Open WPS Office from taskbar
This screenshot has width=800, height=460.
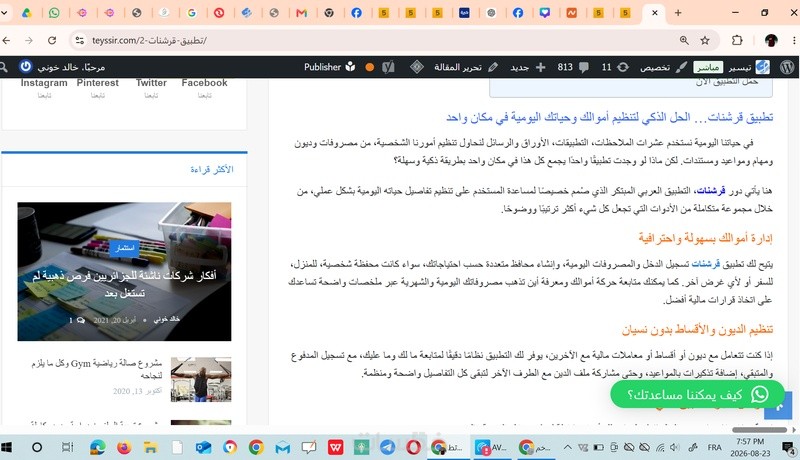click(x=335, y=447)
